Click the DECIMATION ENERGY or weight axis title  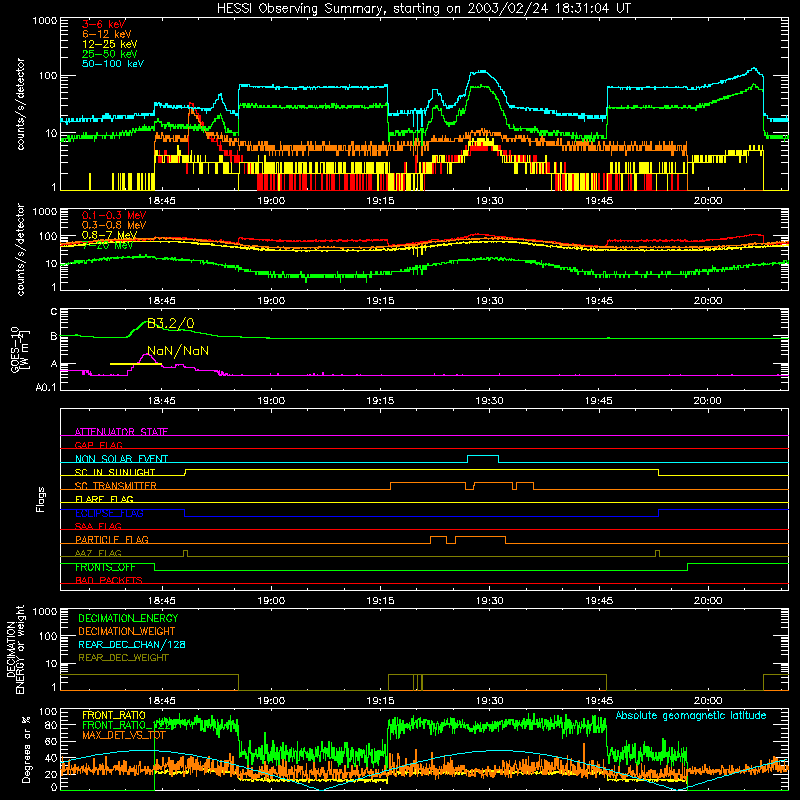click(15, 650)
